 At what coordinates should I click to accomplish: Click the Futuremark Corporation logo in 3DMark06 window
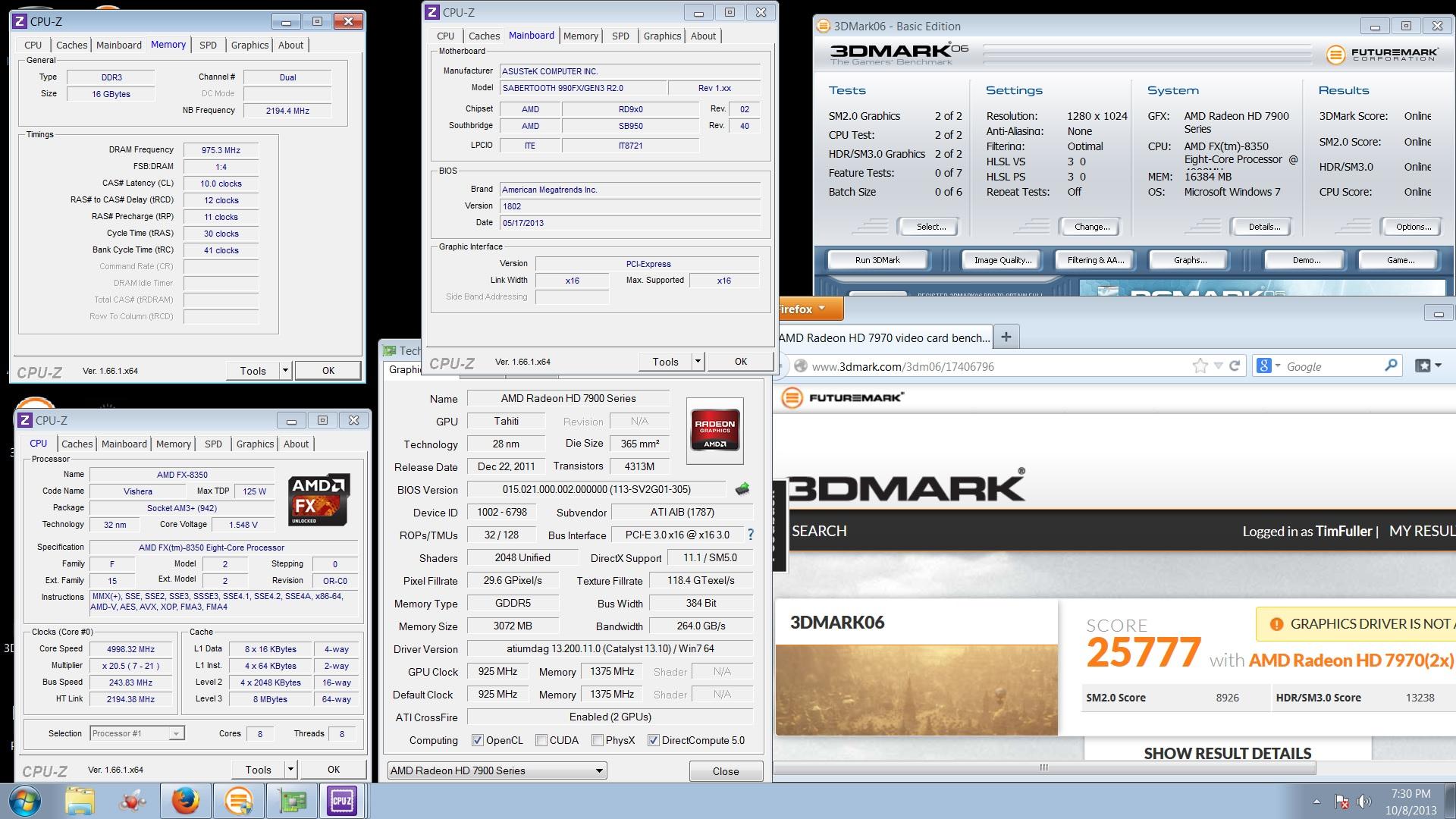1382,55
